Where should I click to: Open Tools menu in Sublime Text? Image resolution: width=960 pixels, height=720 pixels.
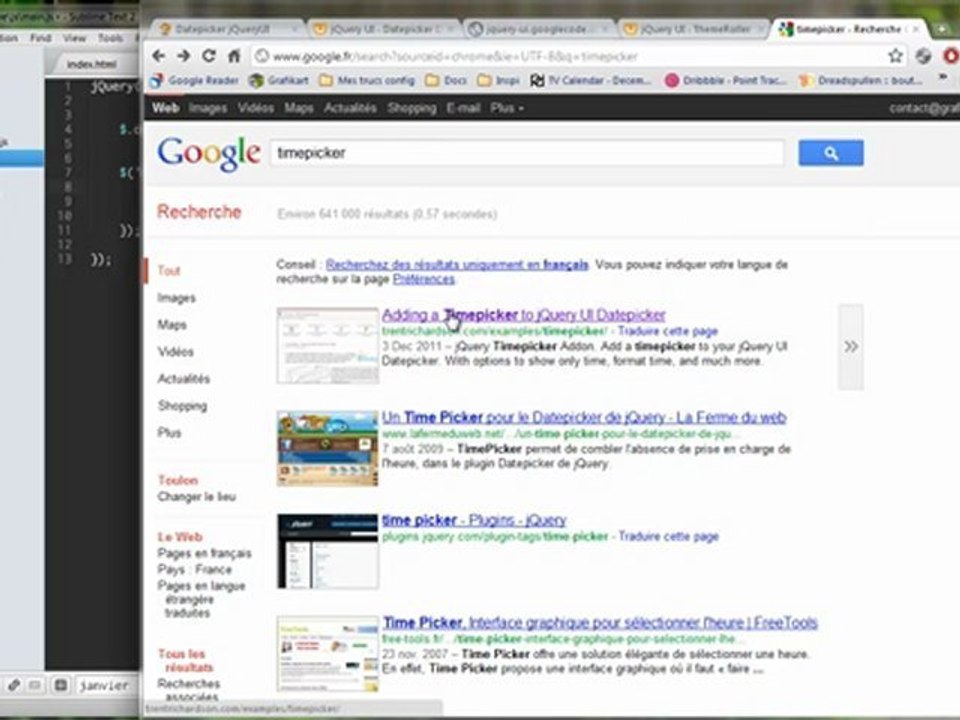pos(110,38)
